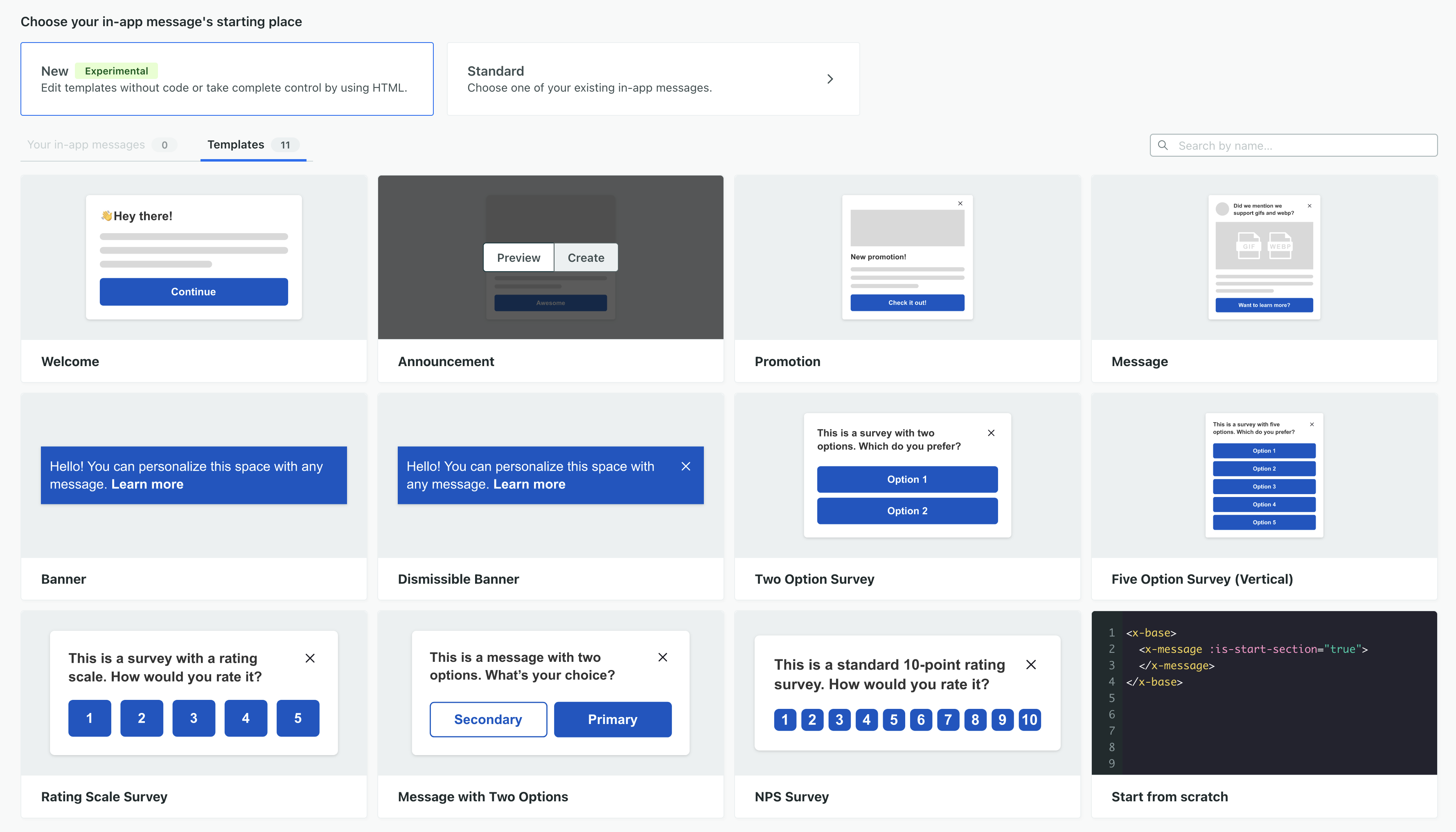Image resolution: width=1456 pixels, height=832 pixels.
Task: Open the Rating Scale Survey card title
Action: coord(104,797)
